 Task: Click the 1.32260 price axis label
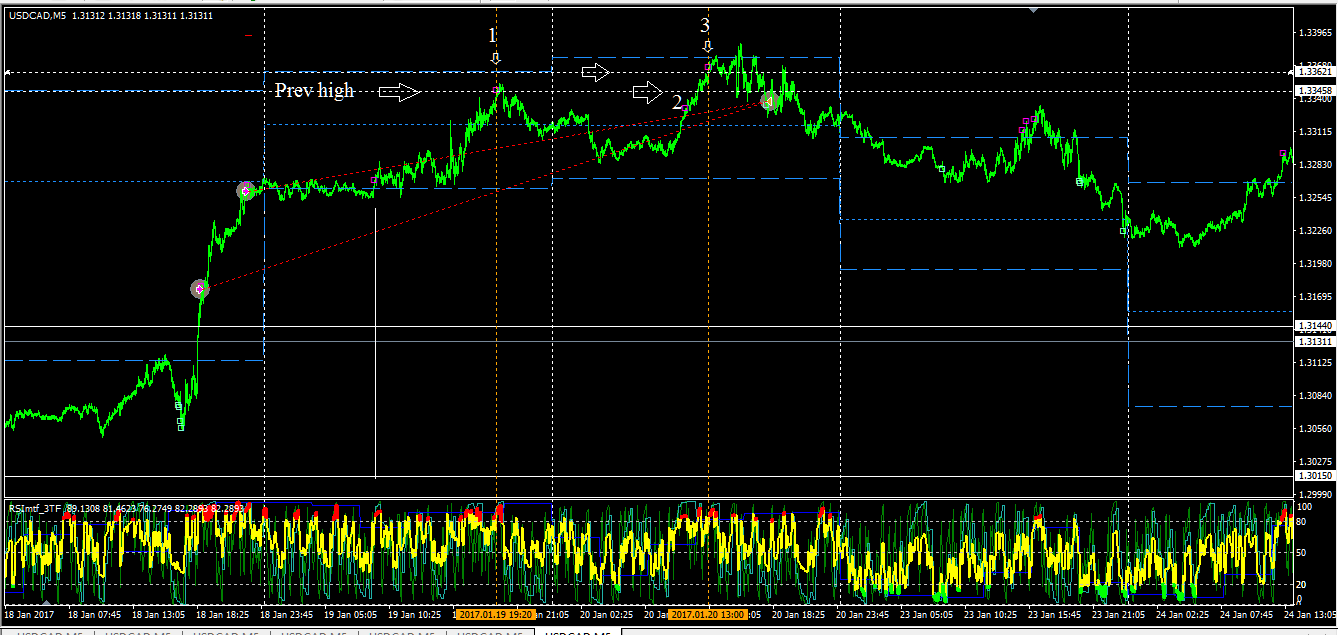(x=1313, y=231)
